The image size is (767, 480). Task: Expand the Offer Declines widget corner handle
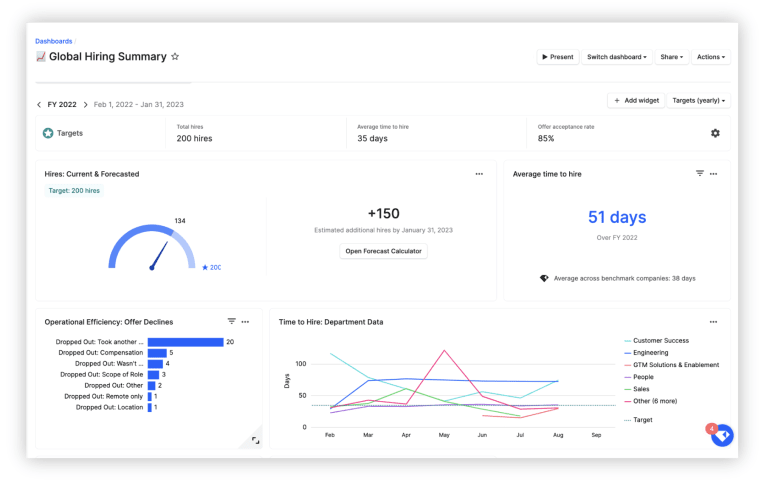point(255,440)
